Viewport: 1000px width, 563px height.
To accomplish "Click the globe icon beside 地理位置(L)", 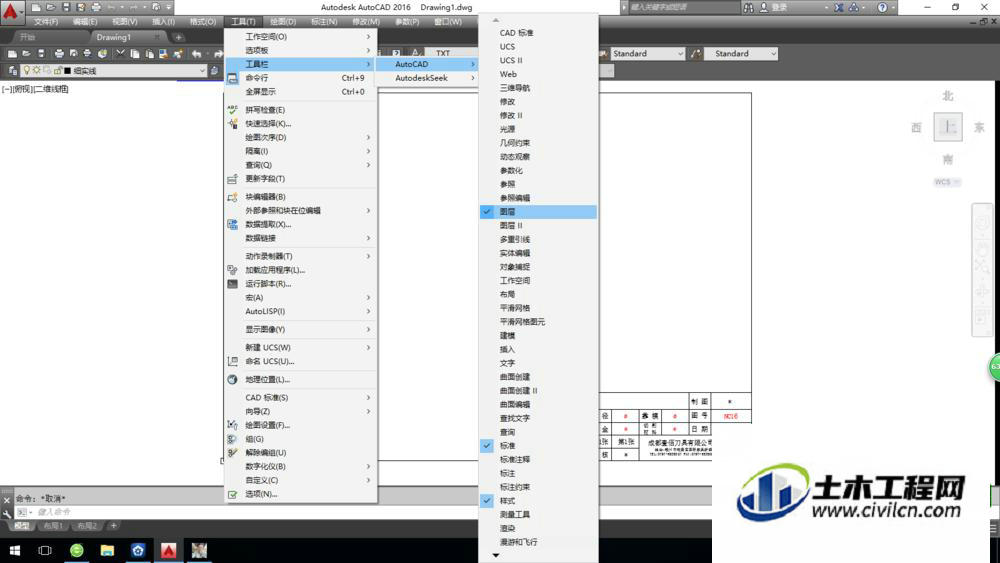I will point(233,379).
